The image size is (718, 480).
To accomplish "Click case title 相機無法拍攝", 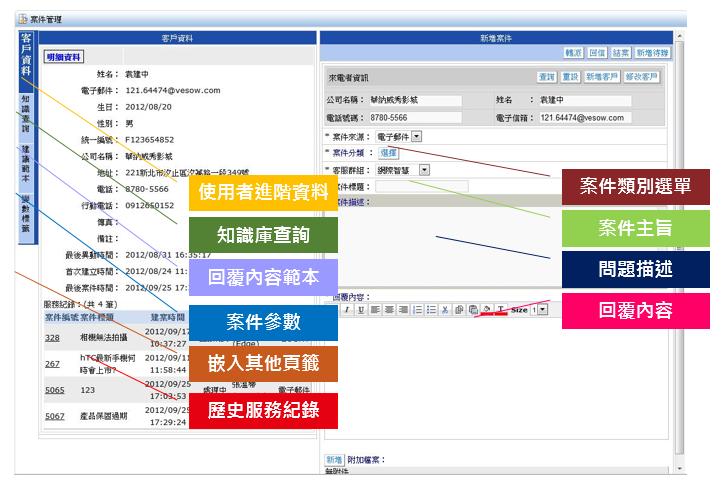I will coord(103,338).
